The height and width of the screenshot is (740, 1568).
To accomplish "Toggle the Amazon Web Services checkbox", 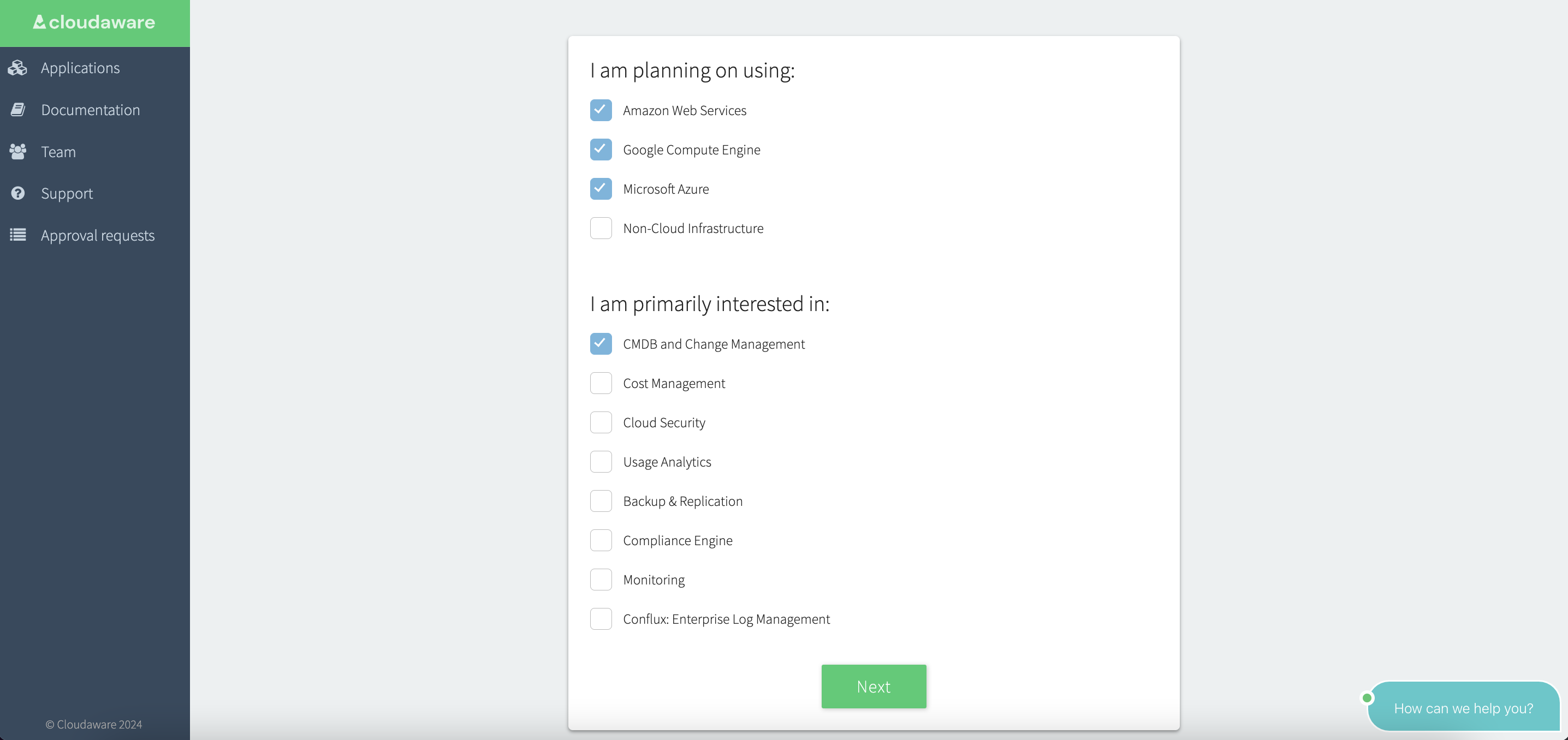I will coord(601,110).
